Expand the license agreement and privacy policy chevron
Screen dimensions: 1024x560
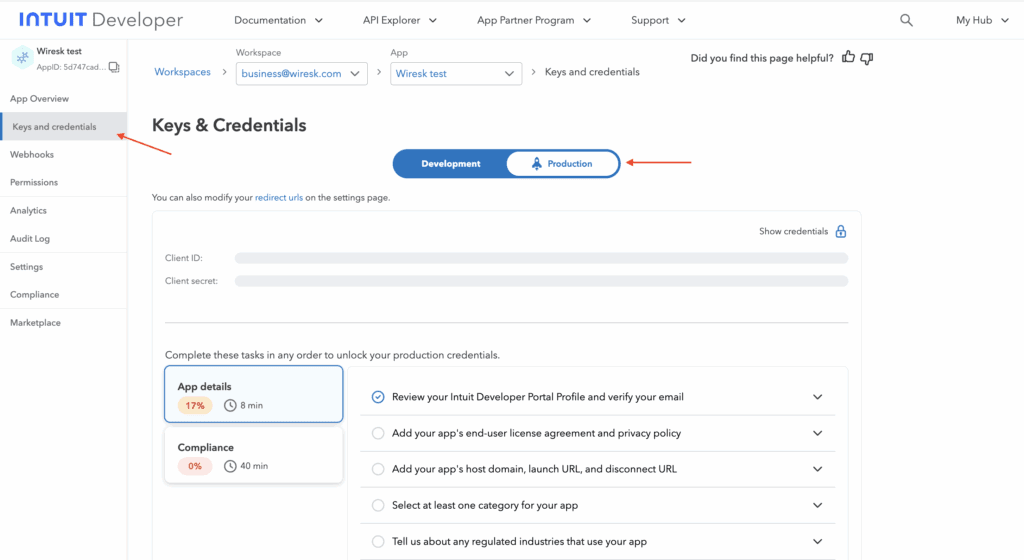pyautogui.click(x=818, y=433)
